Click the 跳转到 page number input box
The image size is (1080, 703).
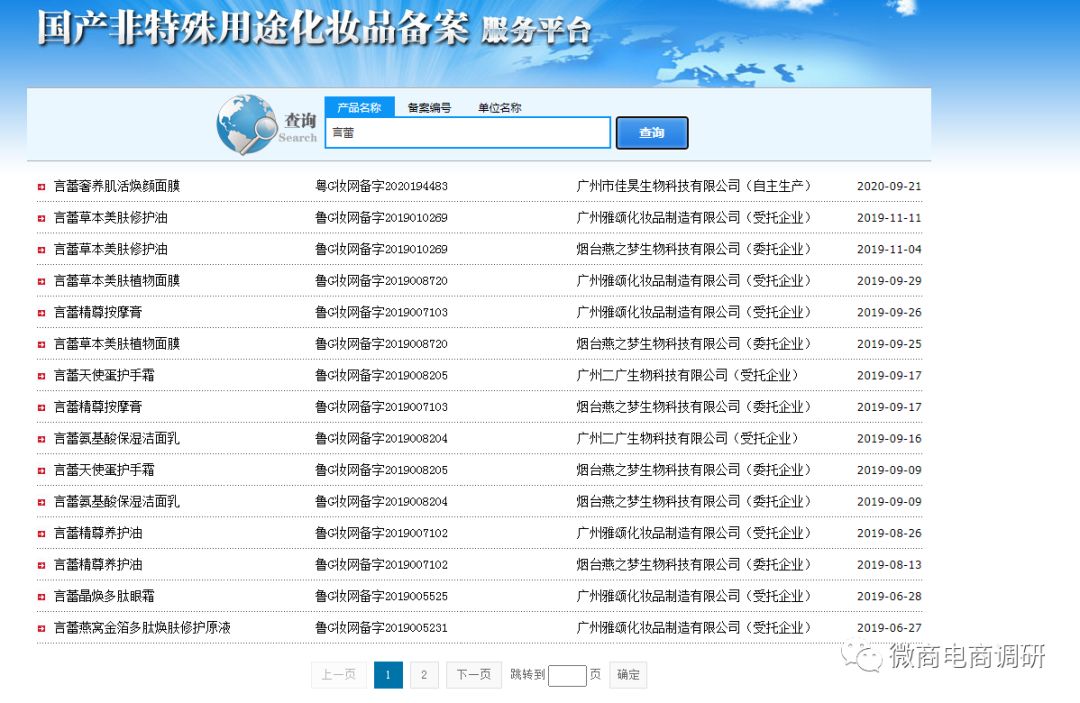point(566,675)
